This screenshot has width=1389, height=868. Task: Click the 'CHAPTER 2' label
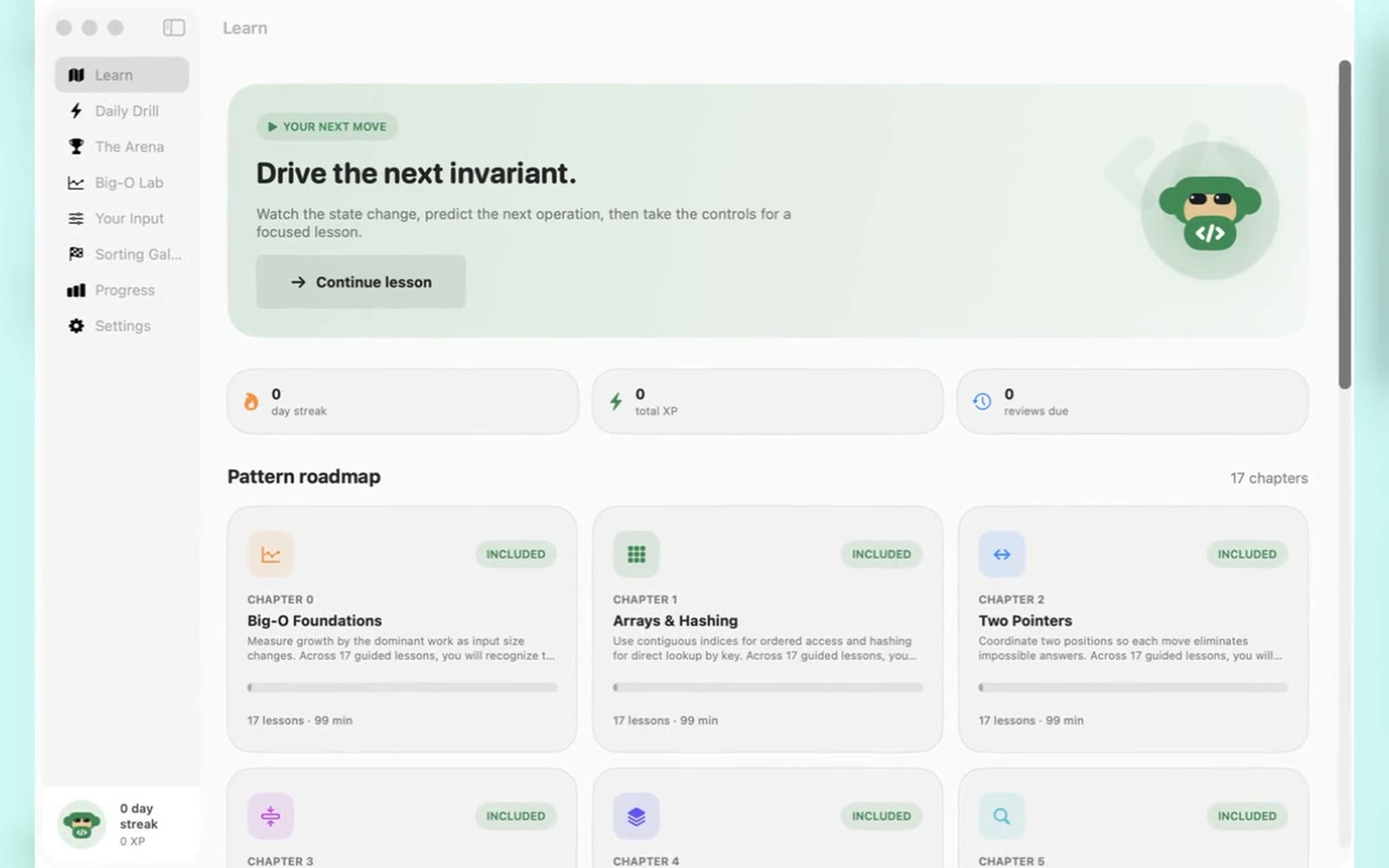point(1011,600)
